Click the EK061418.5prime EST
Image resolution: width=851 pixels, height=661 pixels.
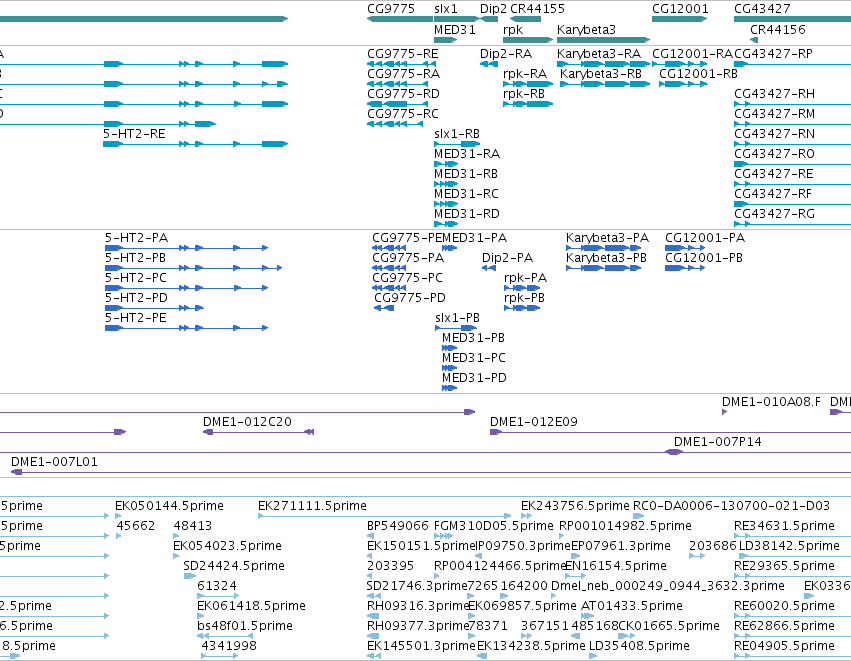coord(200,616)
